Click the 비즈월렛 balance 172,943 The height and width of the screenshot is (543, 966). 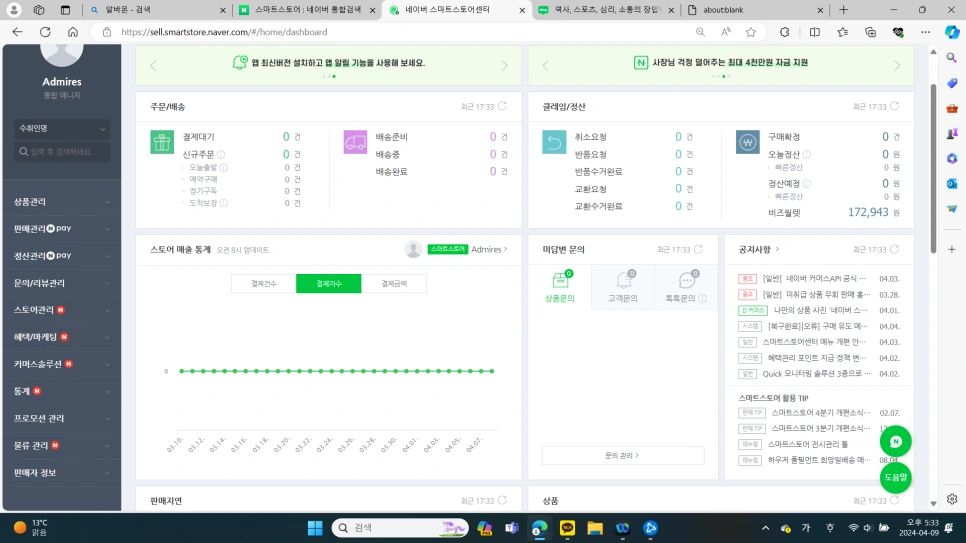point(868,212)
